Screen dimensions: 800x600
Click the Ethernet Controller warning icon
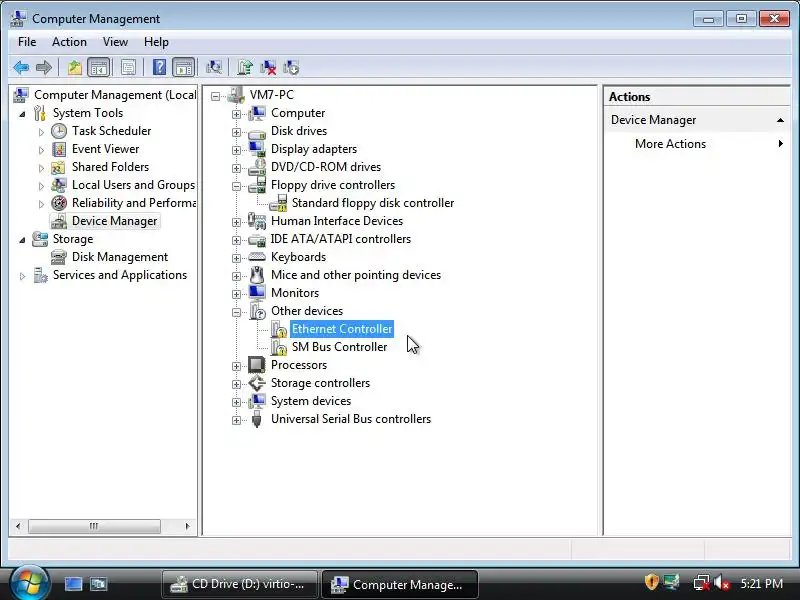(279, 330)
